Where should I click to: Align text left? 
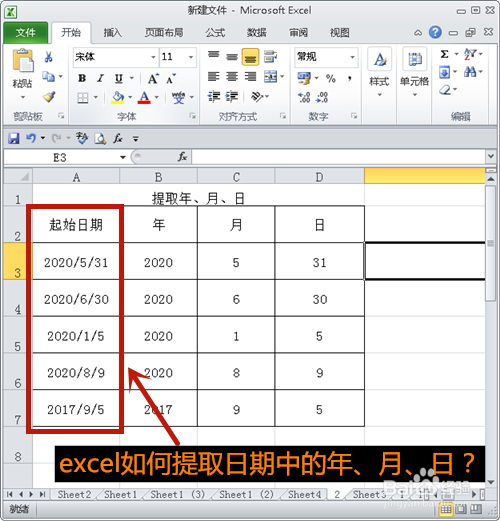point(213,77)
